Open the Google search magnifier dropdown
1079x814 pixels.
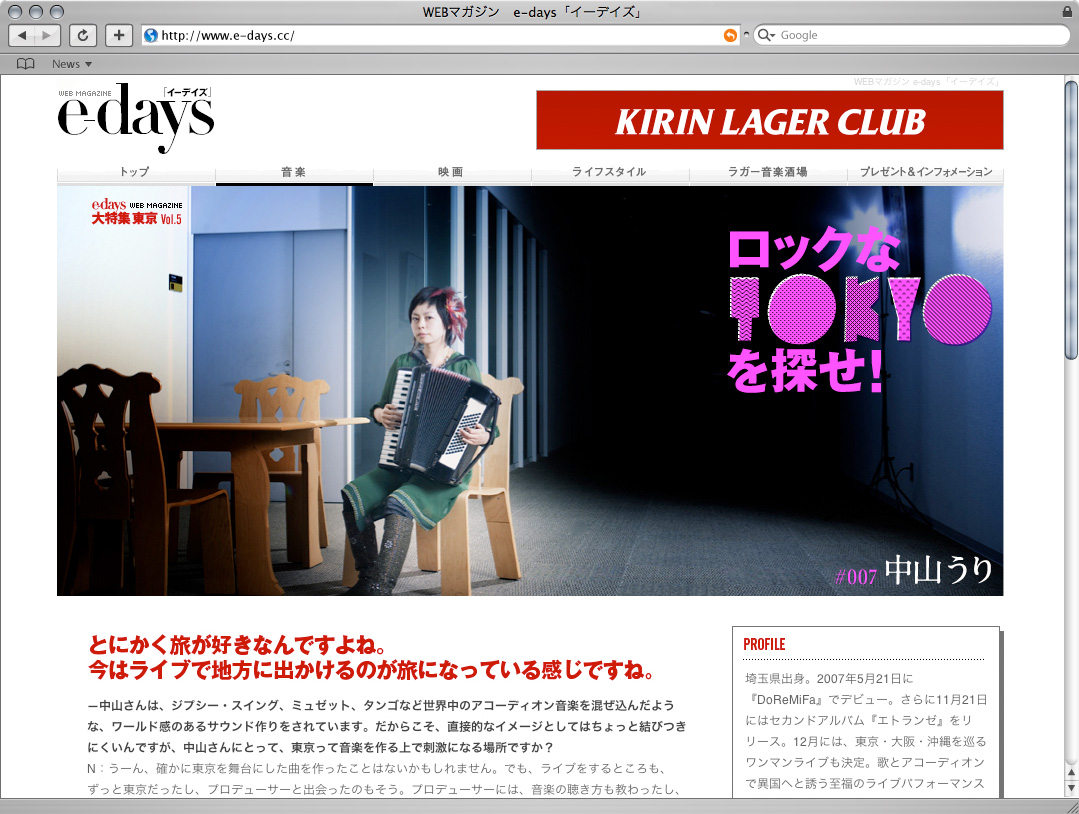[767, 35]
